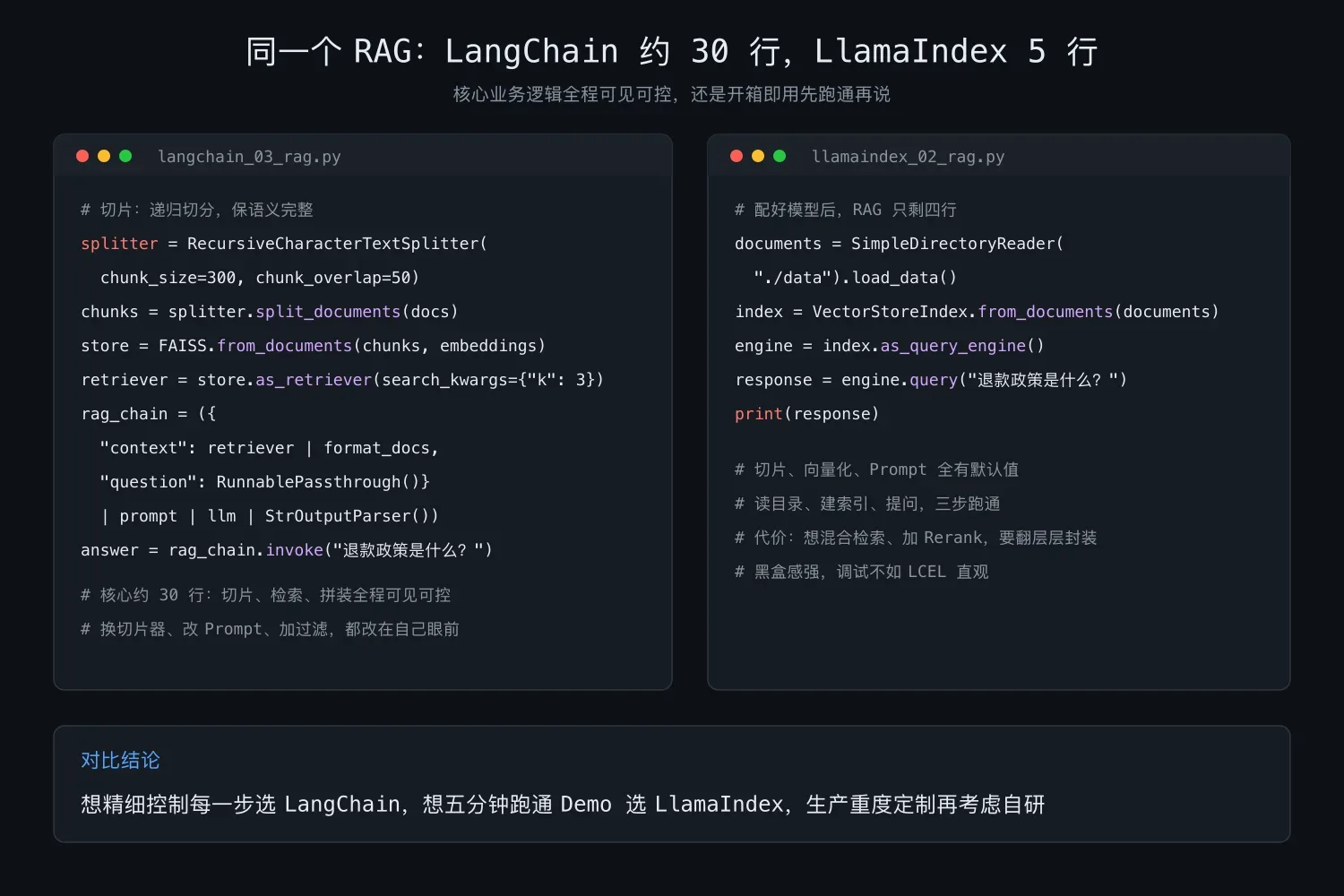Screen dimensions: 1344x896
Task: Click the line starting "answer = rag_chain.invoke"
Action: tap(287, 550)
